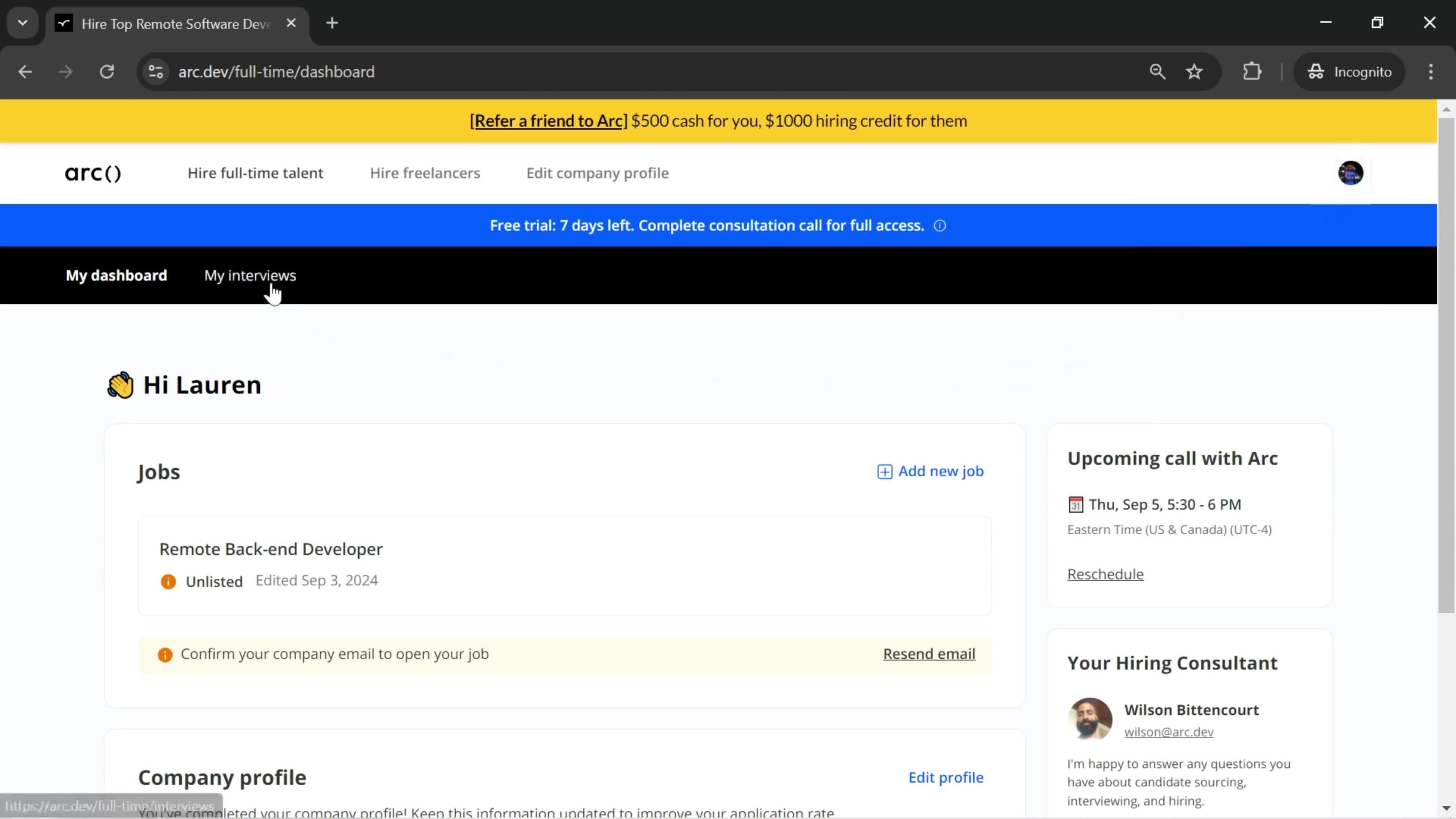Click the free trial info icon
The width and height of the screenshot is (1456, 819).
click(940, 226)
